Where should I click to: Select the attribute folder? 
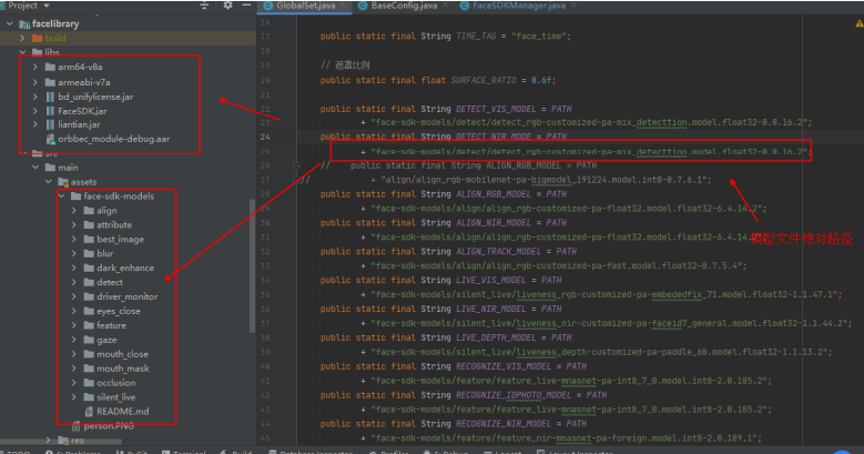coord(114,225)
